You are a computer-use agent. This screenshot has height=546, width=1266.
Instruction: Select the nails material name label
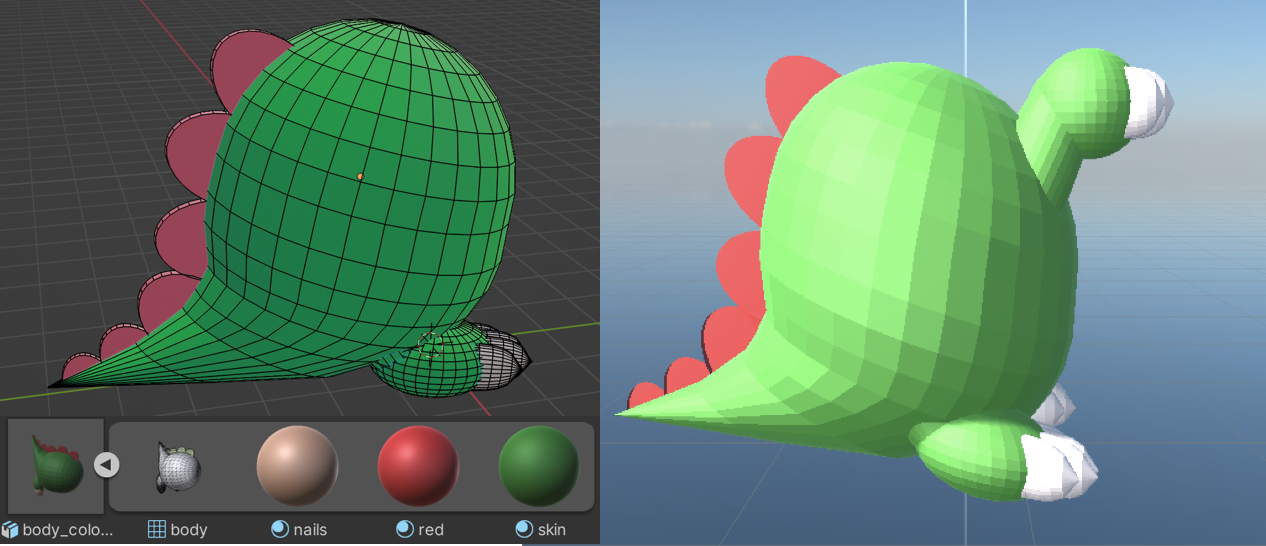[x=310, y=529]
